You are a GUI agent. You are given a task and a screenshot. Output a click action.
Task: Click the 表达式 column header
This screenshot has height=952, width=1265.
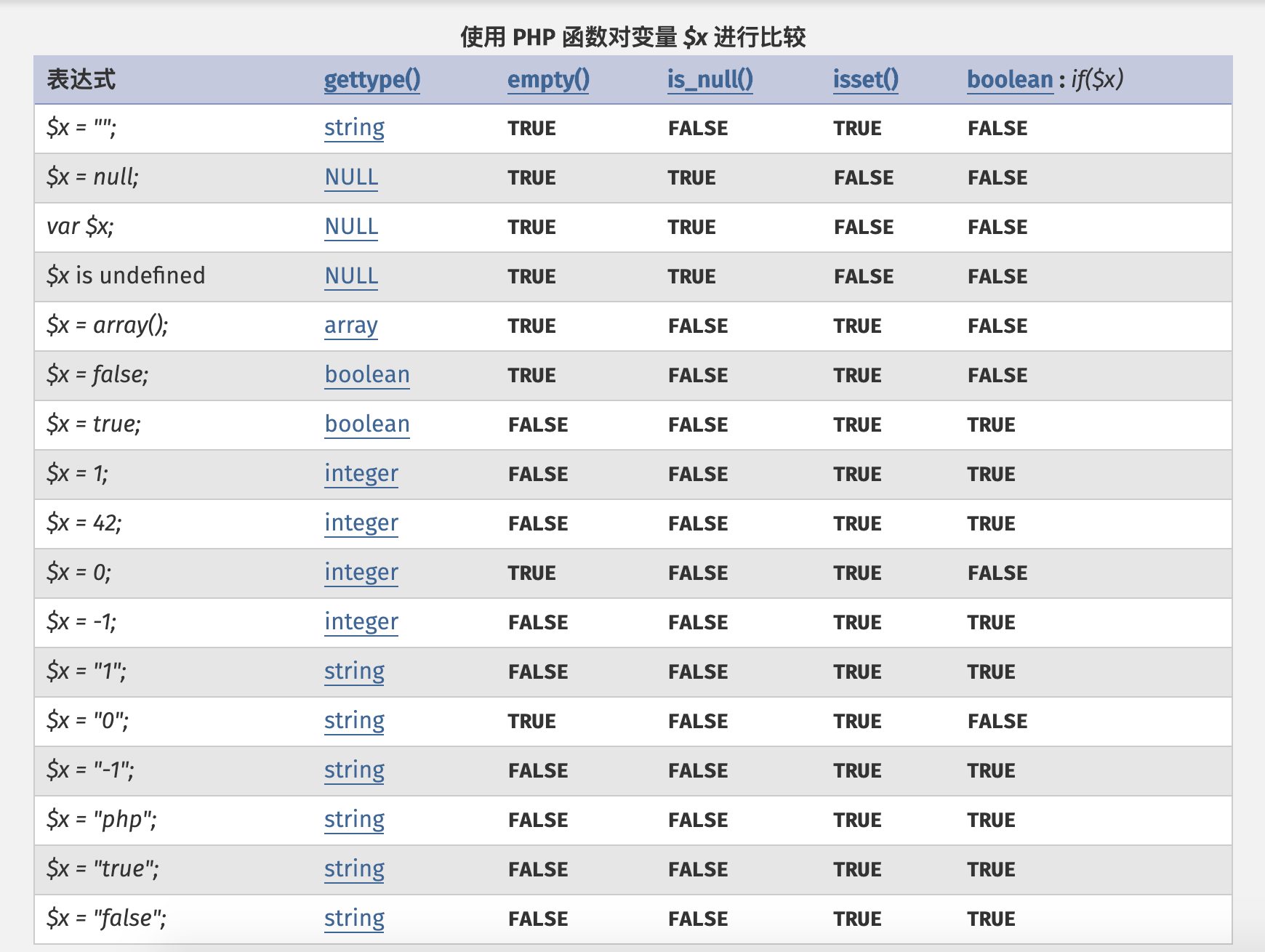coord(81,79)
